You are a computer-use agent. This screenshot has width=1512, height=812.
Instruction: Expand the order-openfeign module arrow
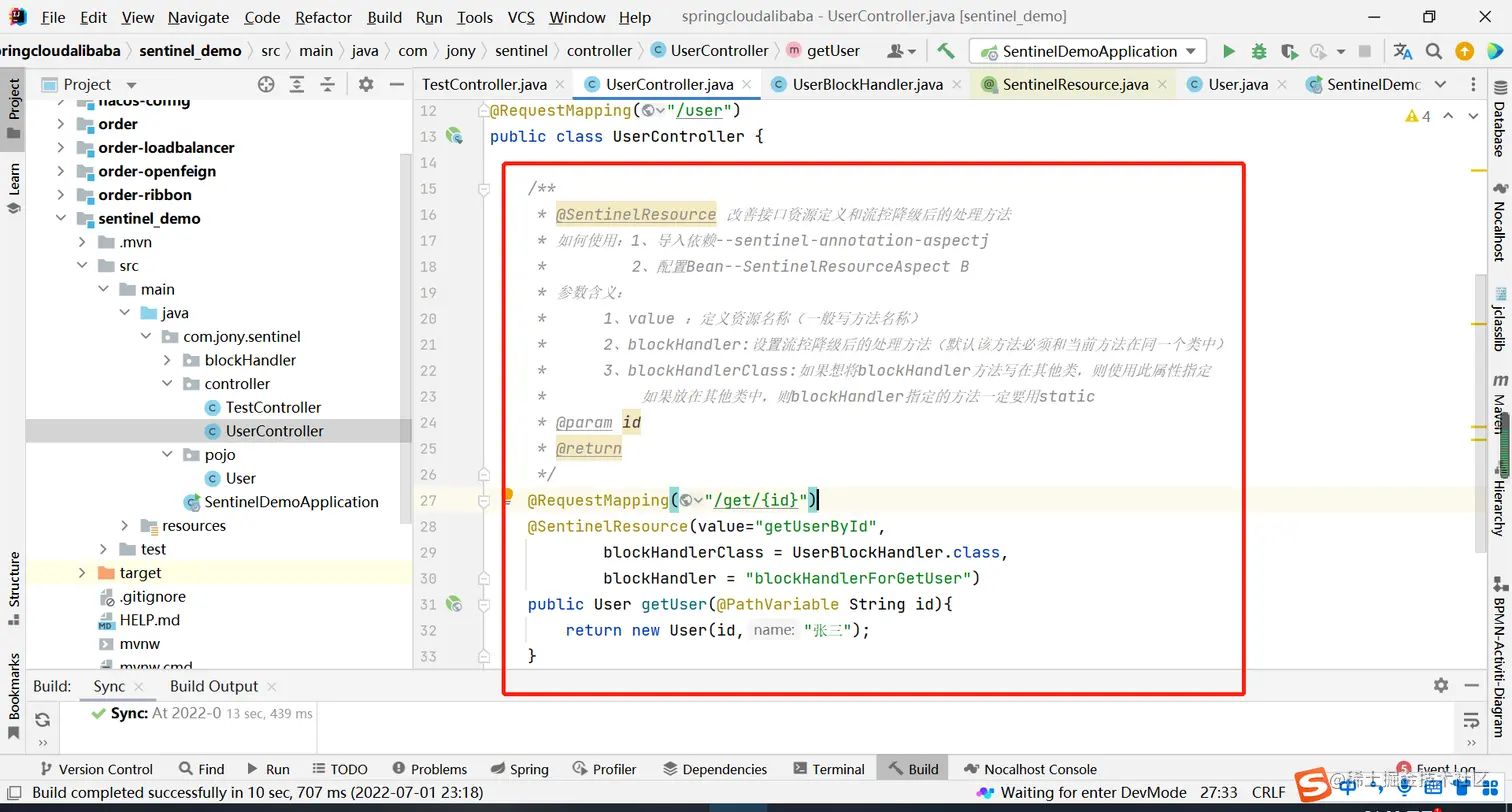click(x=61, y=171)
